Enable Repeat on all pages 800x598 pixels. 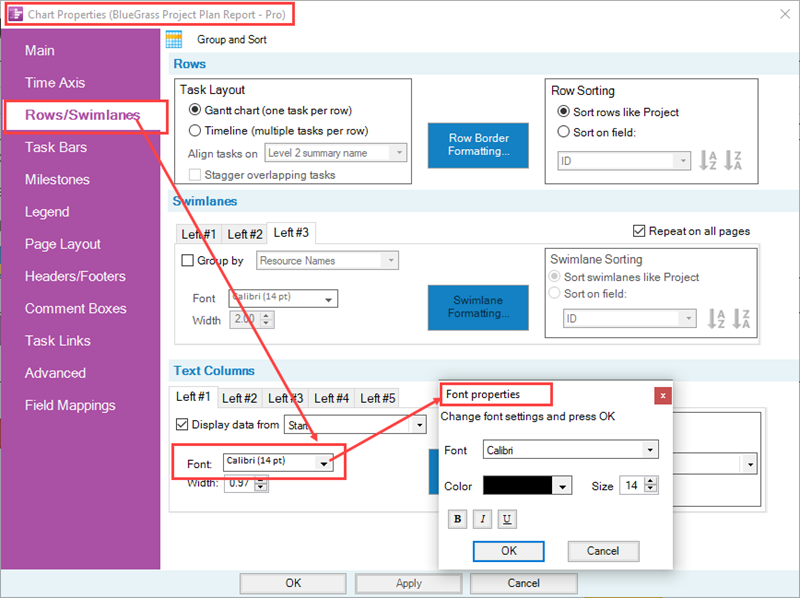coord(638,230)
